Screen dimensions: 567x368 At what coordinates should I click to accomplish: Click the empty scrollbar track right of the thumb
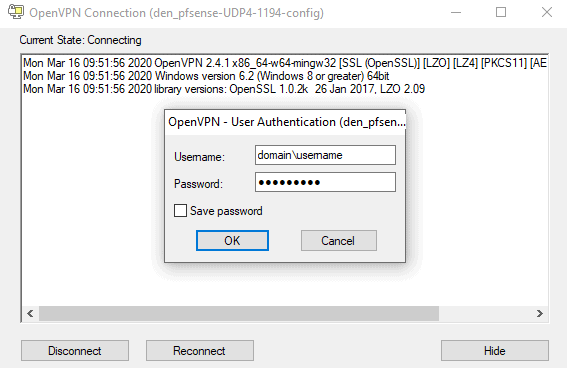coord(485,313)
